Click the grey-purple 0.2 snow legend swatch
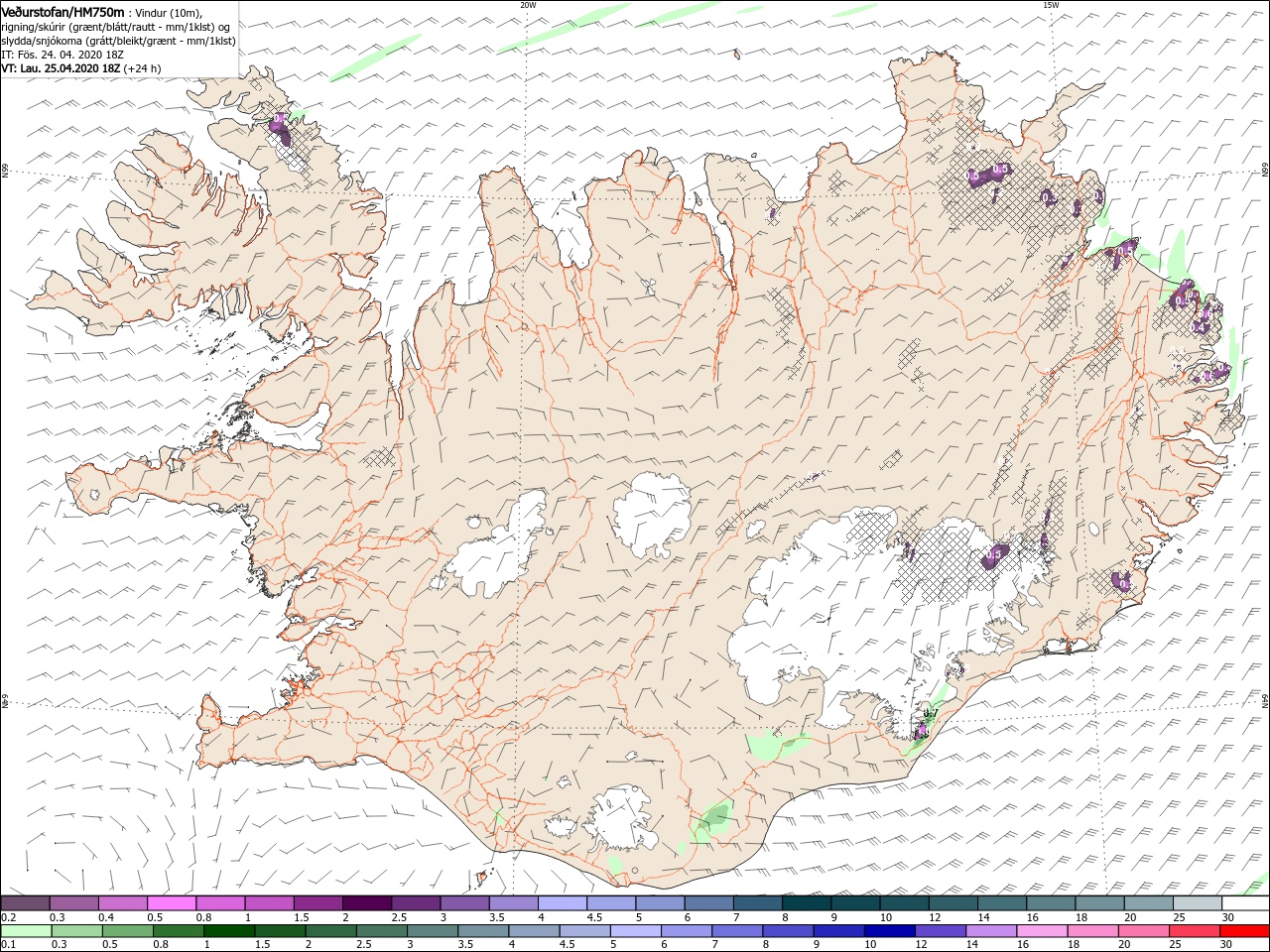 click(25, 903)
